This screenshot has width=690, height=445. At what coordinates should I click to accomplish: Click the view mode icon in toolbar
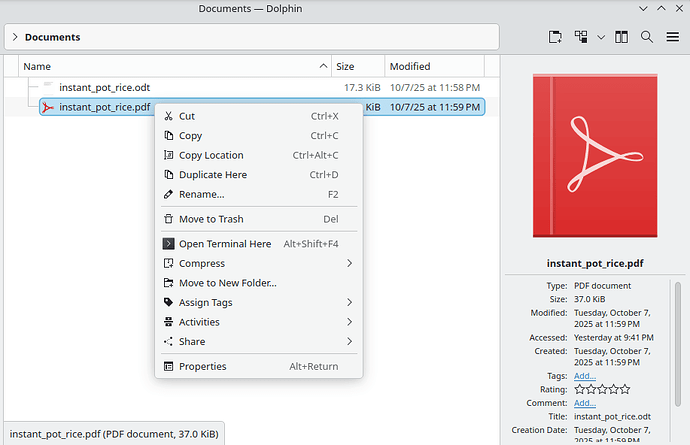point(580,37)
